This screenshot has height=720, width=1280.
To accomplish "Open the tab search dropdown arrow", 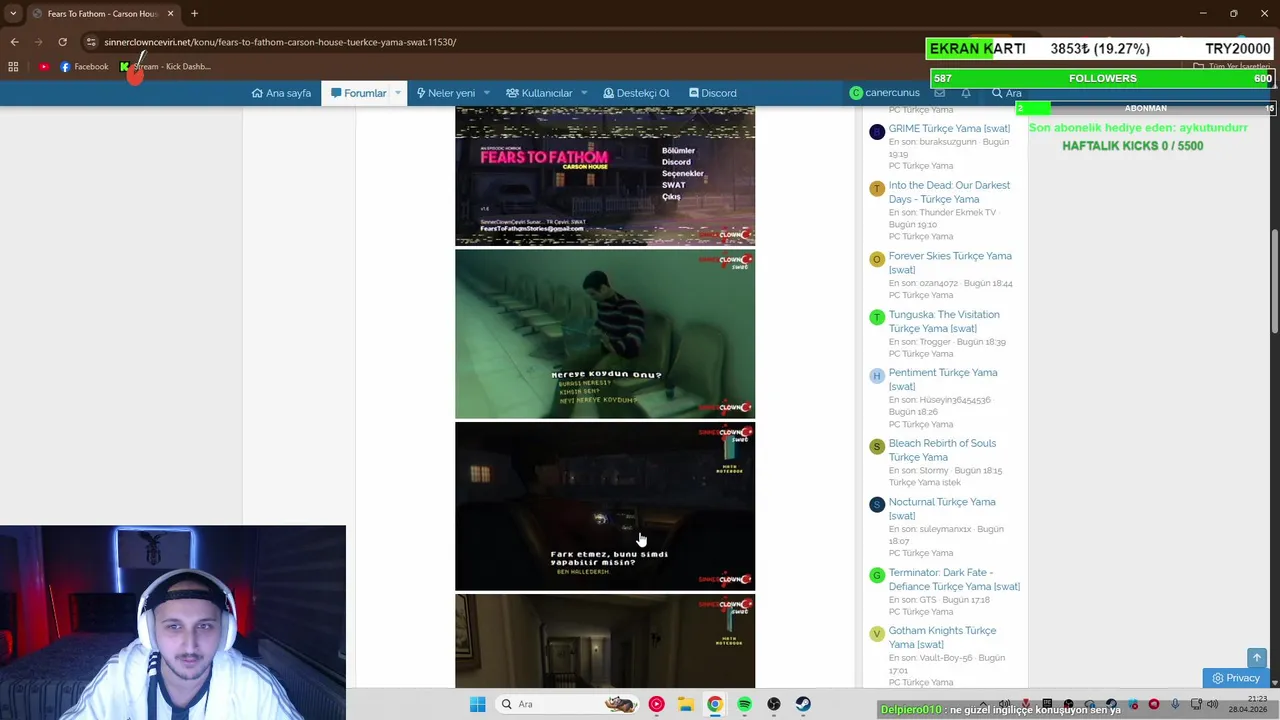I will (x=12, y=13).
